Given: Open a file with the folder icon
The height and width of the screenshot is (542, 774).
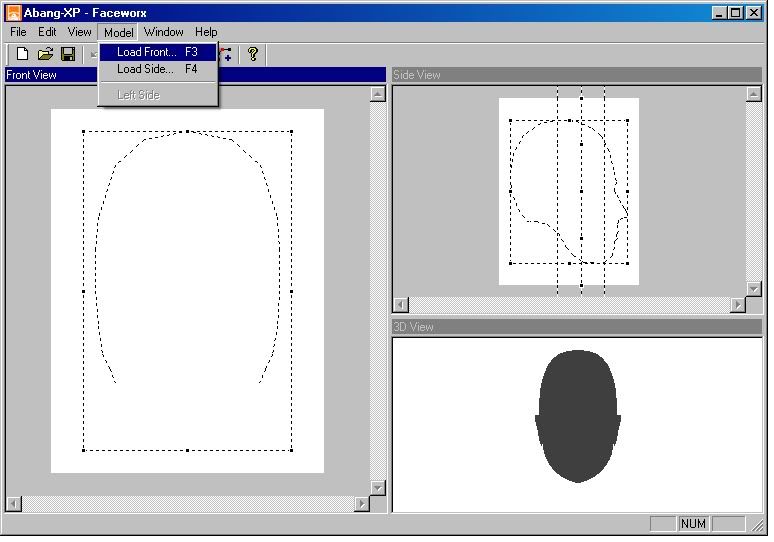Looking at the screenshot, I should tap(45, 54).
